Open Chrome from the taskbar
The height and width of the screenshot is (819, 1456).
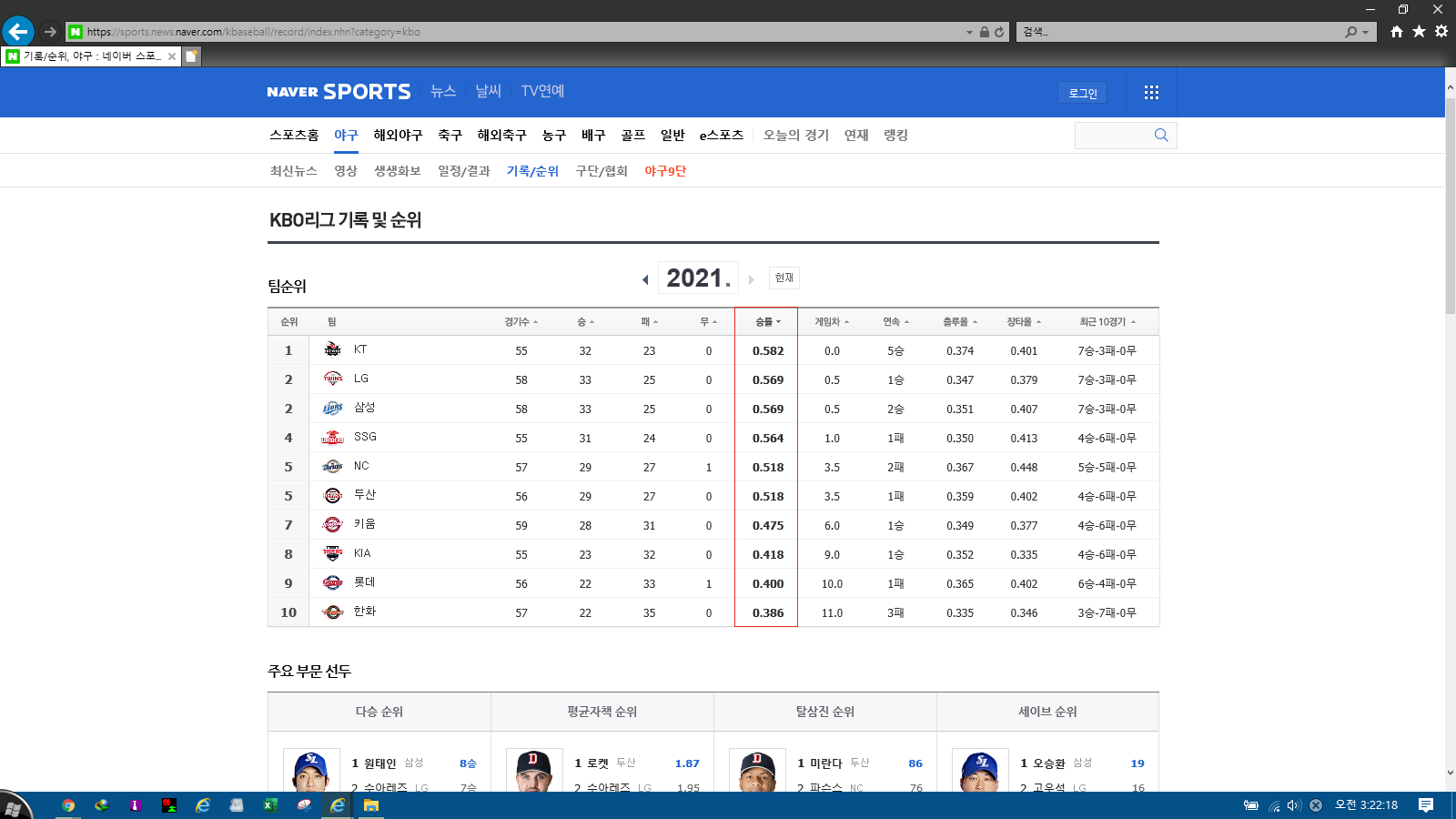pos(68,805)
